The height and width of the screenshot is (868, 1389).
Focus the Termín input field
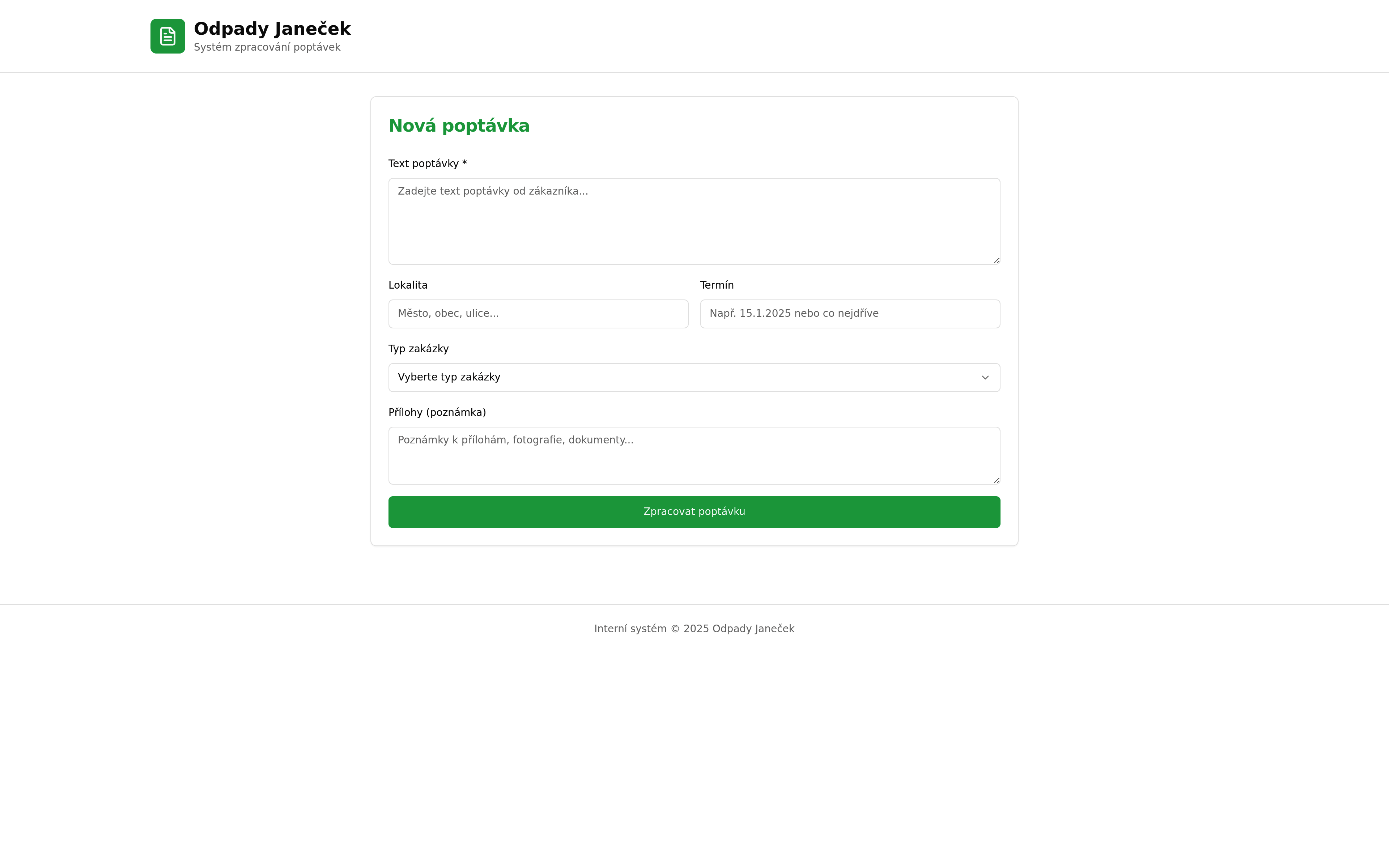coord(849,314)
